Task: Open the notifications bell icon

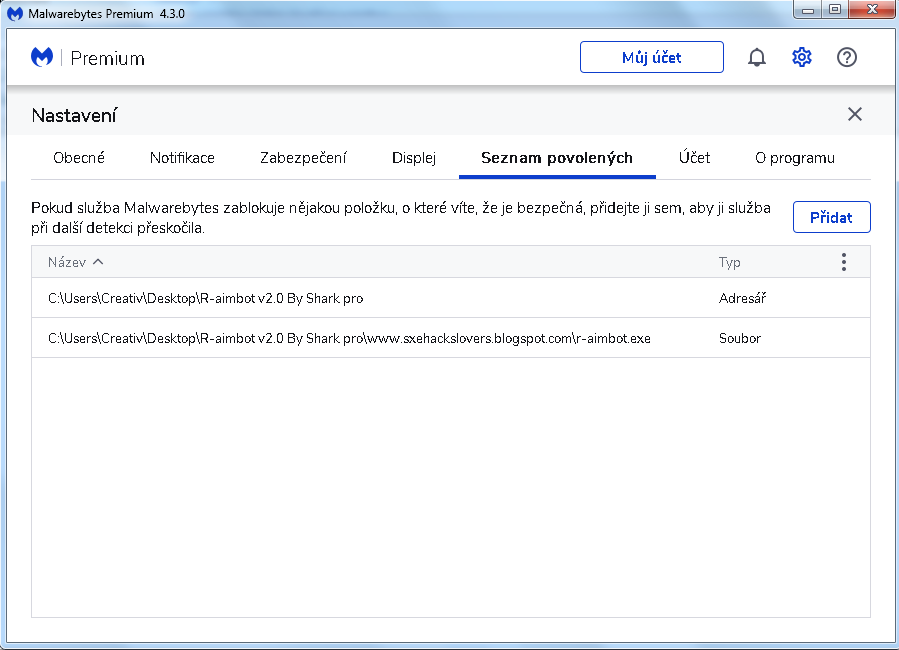Action: (x=757, y=58)
